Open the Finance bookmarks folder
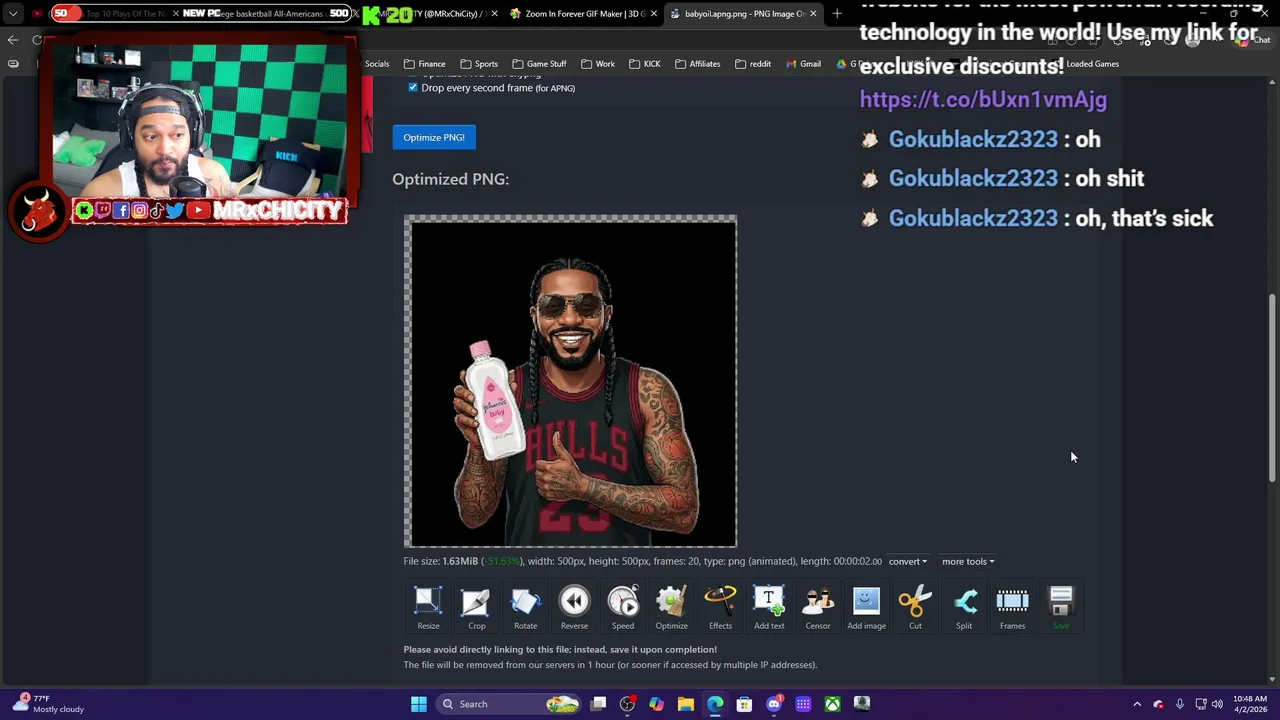Image resolution: width=1280 pixels, height=720 pixels. [x=425, y=64]
